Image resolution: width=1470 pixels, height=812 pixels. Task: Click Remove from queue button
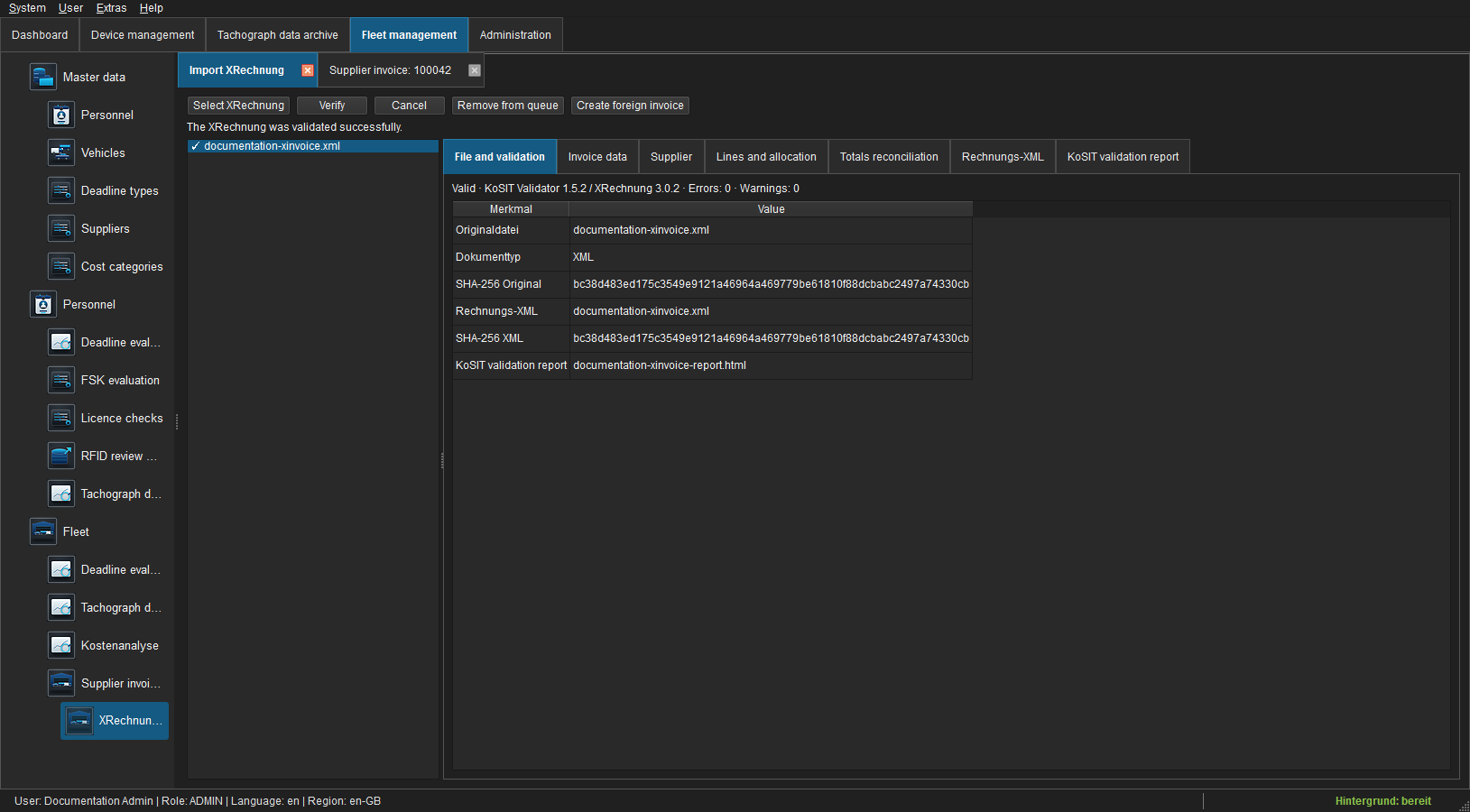508,106
